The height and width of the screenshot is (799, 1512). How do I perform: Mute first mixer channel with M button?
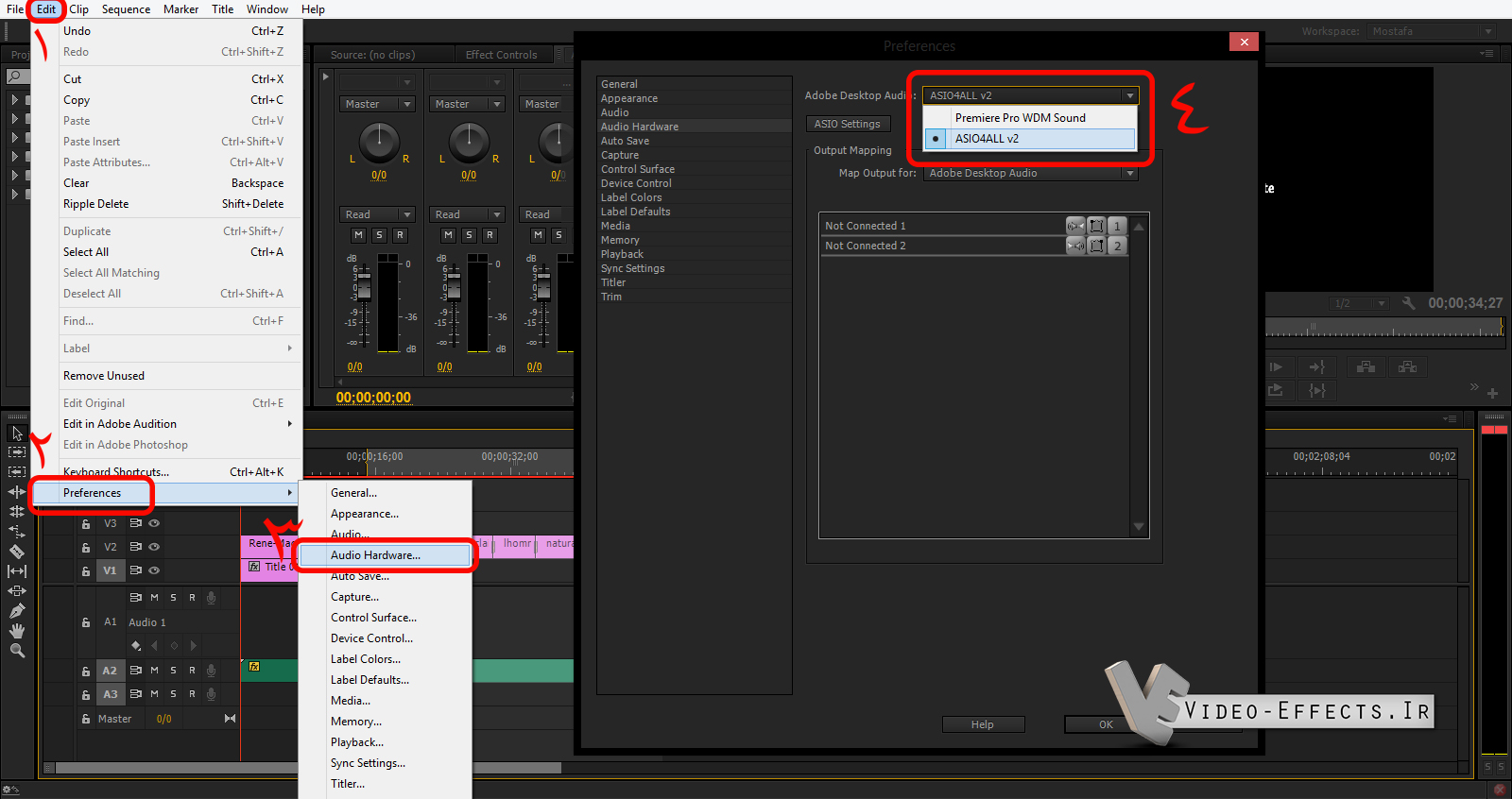tap(358, 235)
